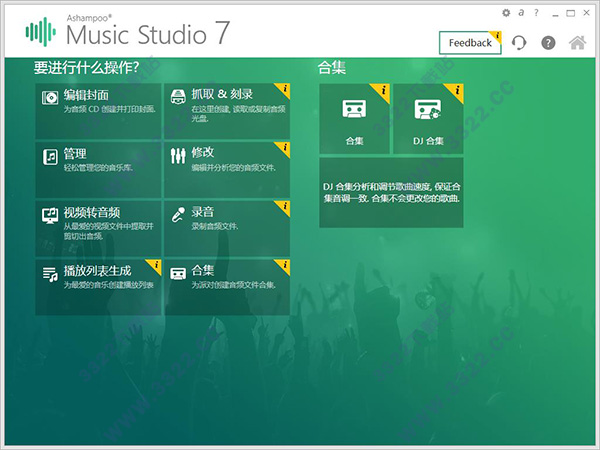This screenshot has height=450, width=600.
Task: Select the 合集 cassette card on the right
Action: (x=354, y=119)
